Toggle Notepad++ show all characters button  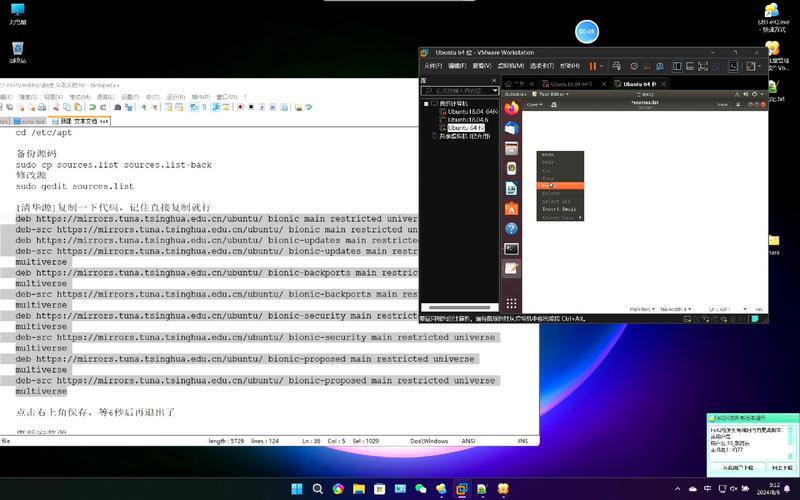(205, 107)
